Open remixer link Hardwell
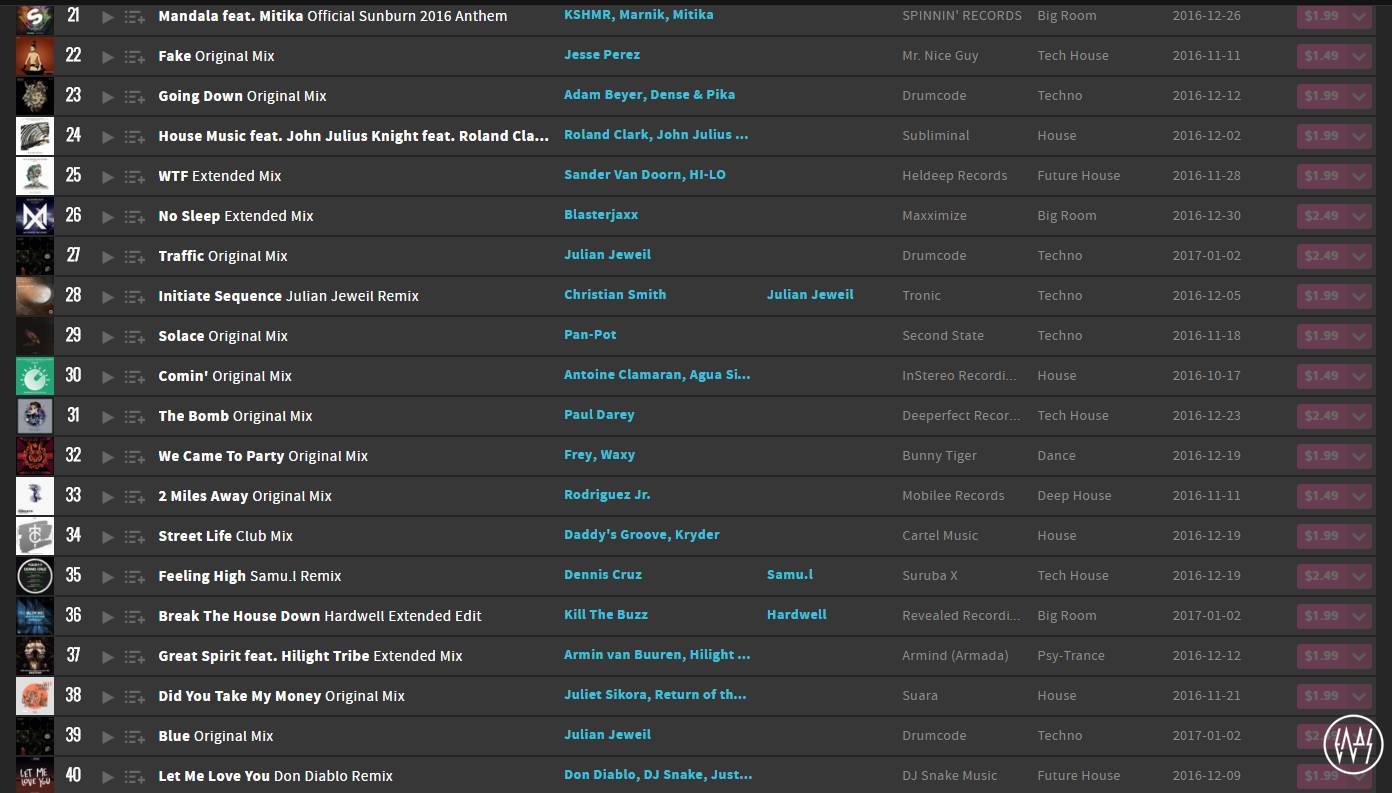1392x793 pixels. [797, 615]
